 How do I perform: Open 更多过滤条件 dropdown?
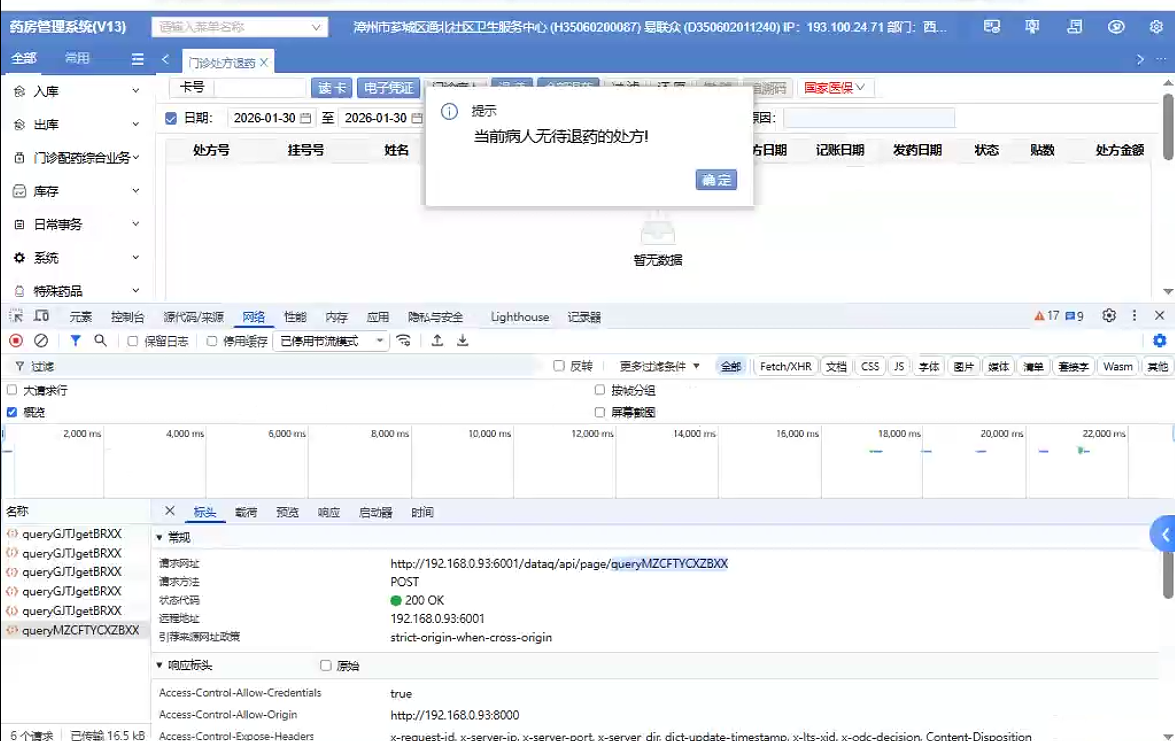pyautogui.click(x=659, y=366)
